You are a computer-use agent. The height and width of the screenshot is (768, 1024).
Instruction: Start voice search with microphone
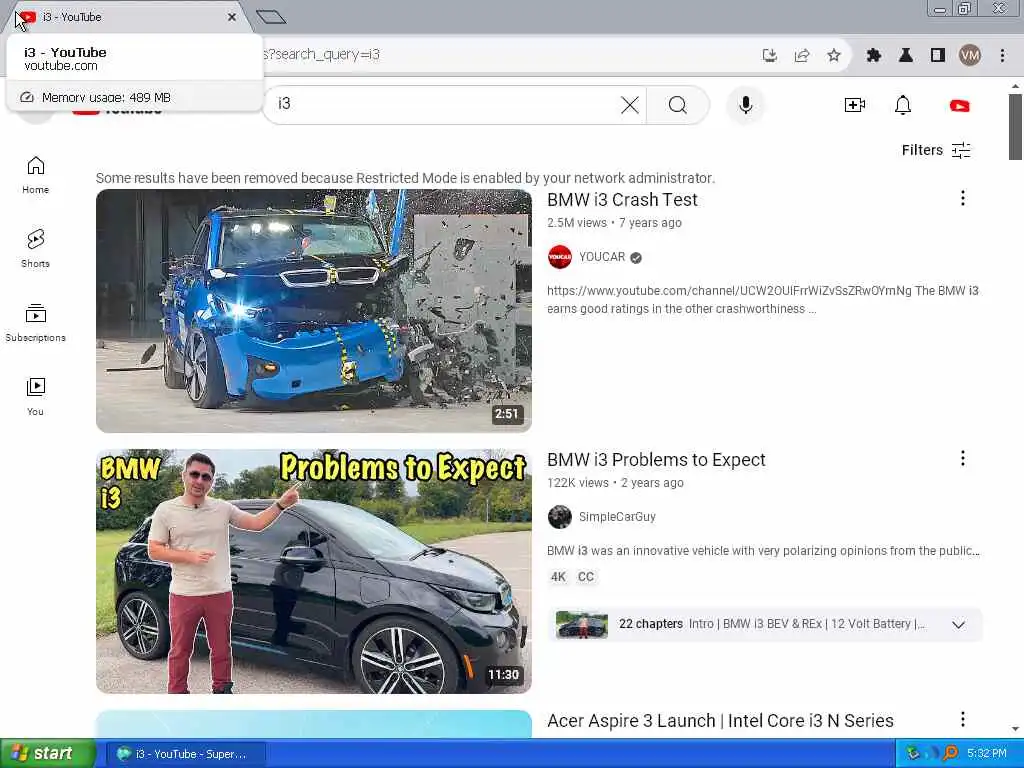(745, 104)
